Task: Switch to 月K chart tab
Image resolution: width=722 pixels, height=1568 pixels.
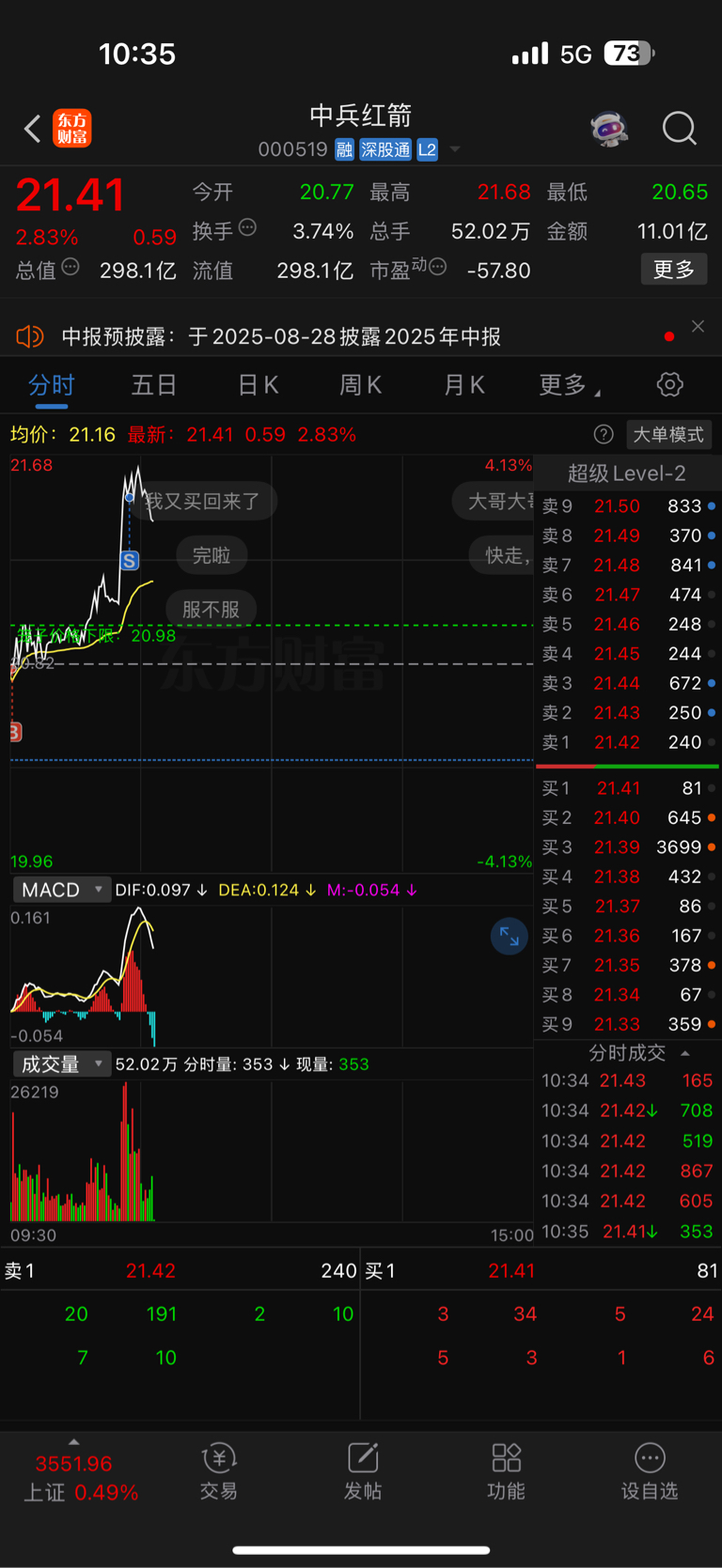Action: (463, 385)
